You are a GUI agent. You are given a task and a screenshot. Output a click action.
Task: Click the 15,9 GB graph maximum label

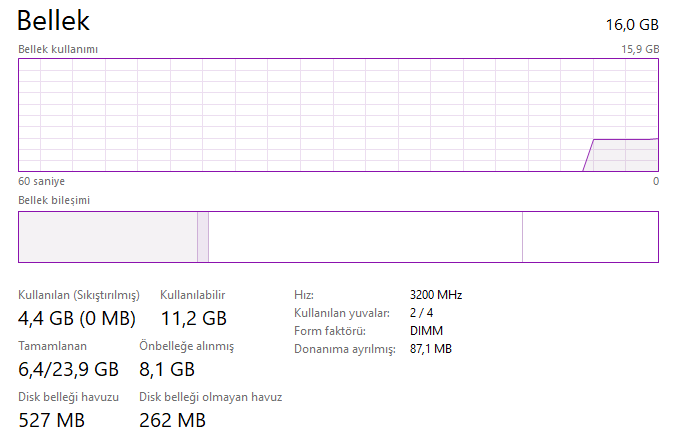point(640,48)
